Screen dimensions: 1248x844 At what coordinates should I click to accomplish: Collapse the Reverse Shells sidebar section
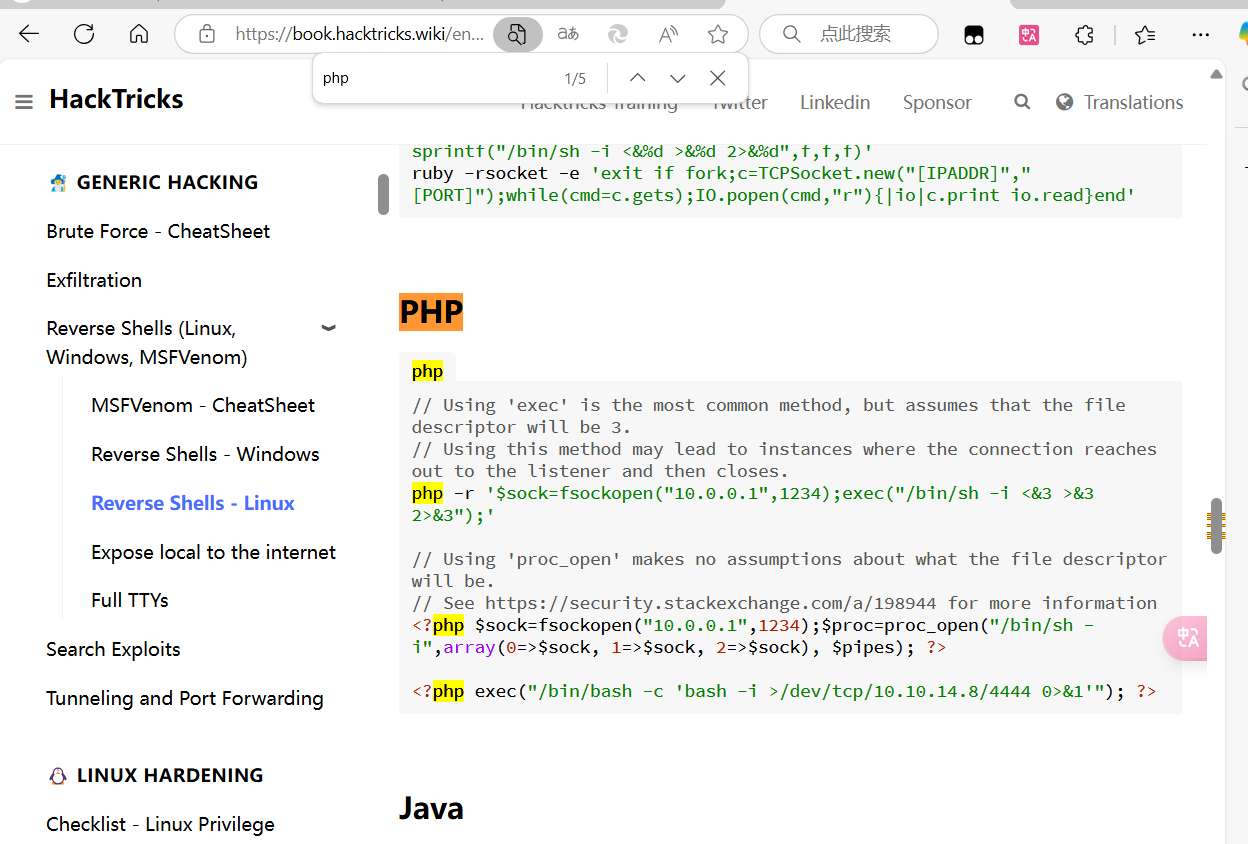[328, 328]
